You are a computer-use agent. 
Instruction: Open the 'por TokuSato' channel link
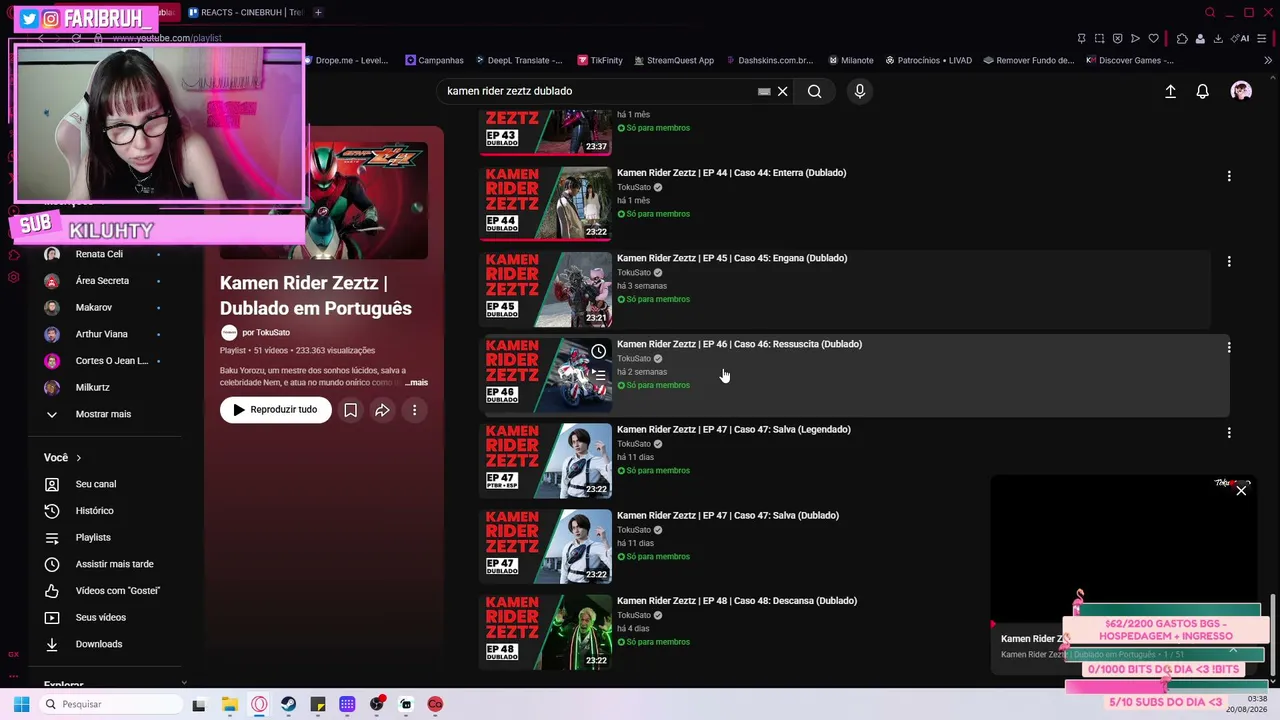pos(266,333)
